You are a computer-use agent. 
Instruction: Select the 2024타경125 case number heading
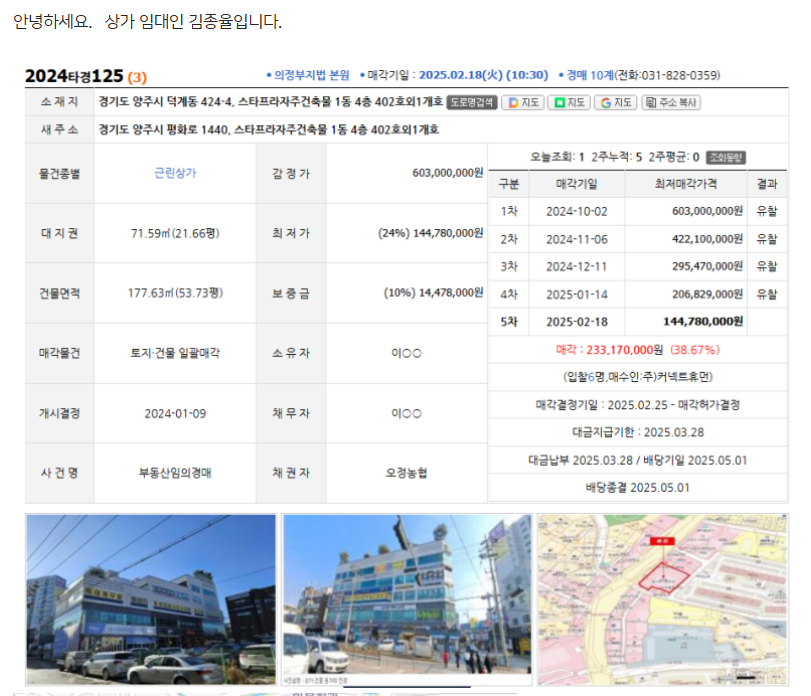(x=73, y=76)
